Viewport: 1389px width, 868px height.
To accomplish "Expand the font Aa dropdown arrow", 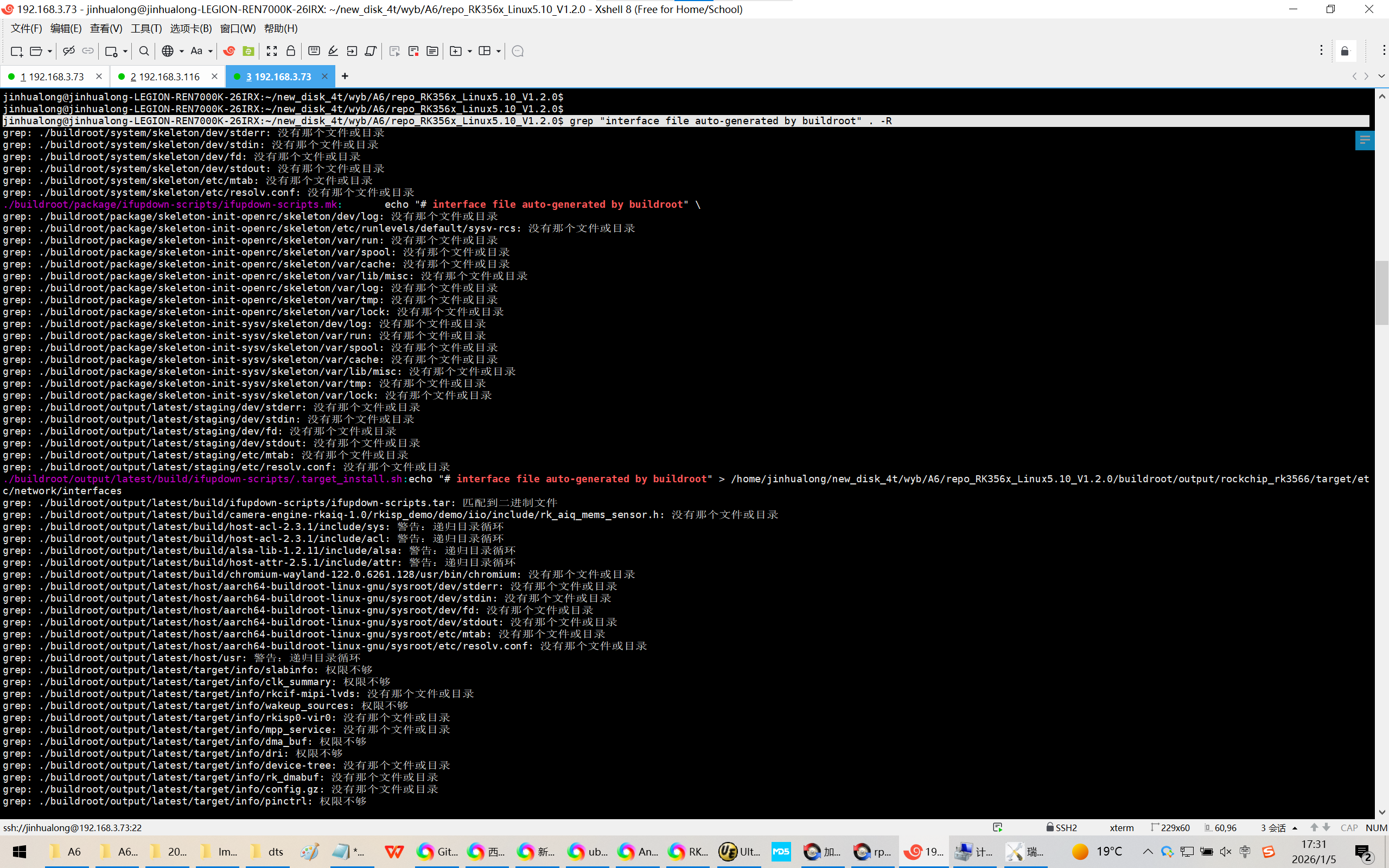I will pyautogui.click(x=210, y=51).
